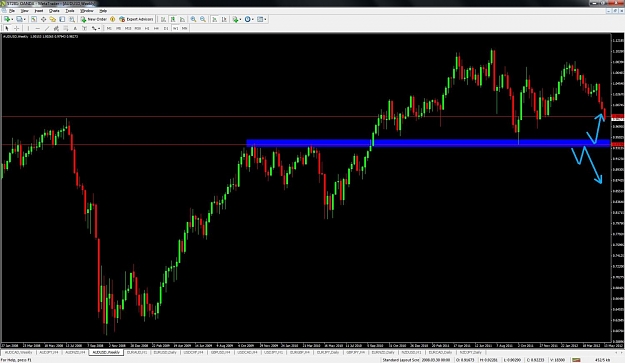Screen dimensions: 625x363
Task: Select the Text tool
Action: (75, 28)
